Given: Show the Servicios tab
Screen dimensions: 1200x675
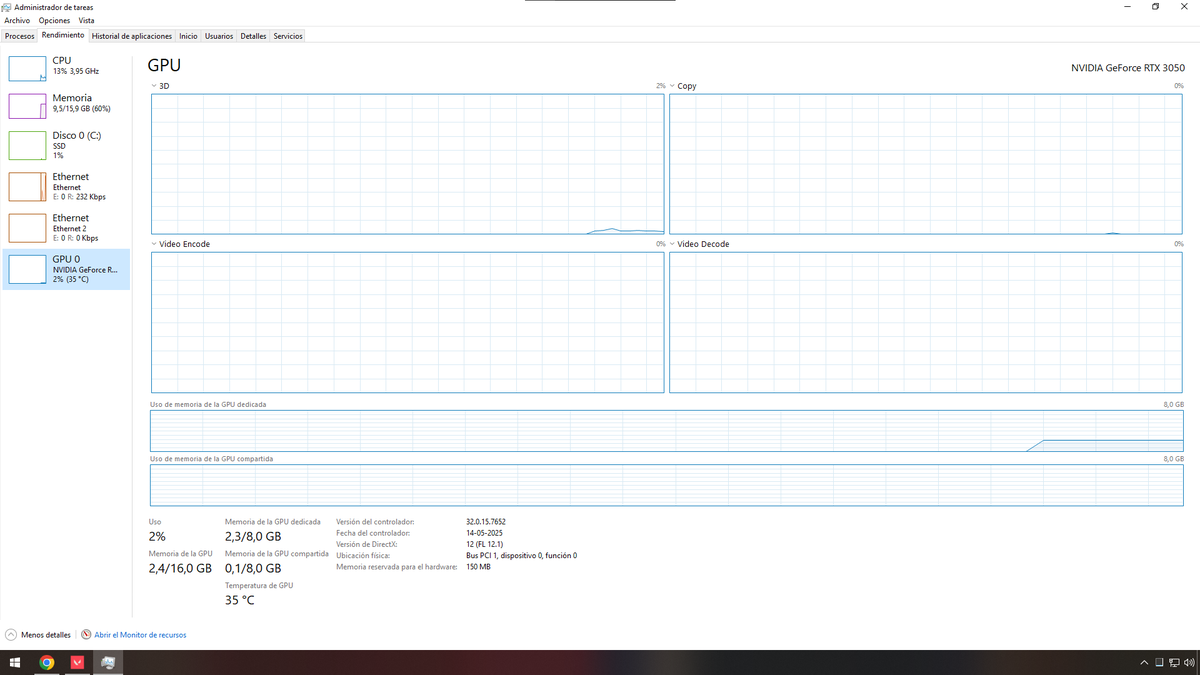Looking at the screenshot, I should pos(288,36).
